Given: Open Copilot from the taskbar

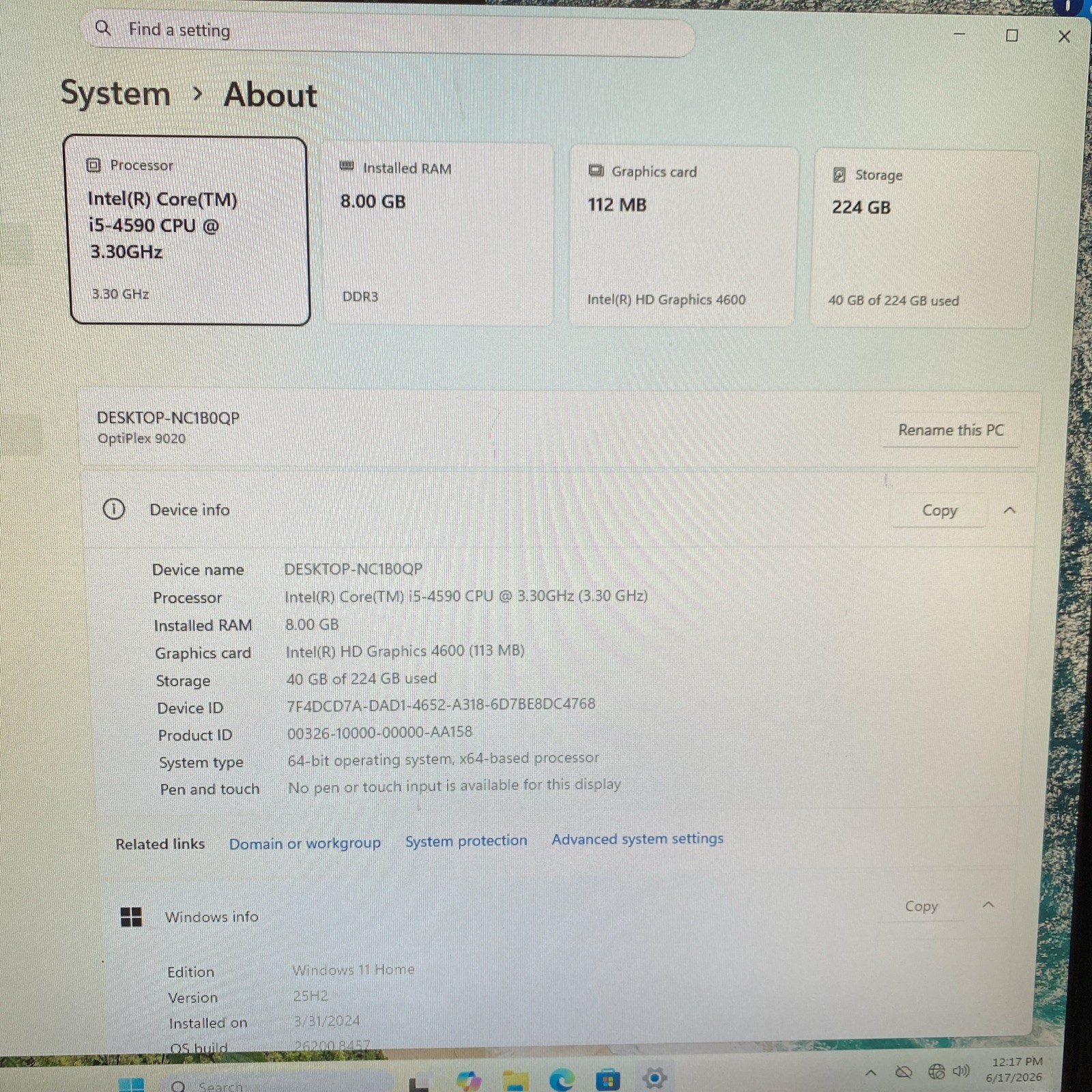Looking at the screenshot, I should [x=469, y=1080].
